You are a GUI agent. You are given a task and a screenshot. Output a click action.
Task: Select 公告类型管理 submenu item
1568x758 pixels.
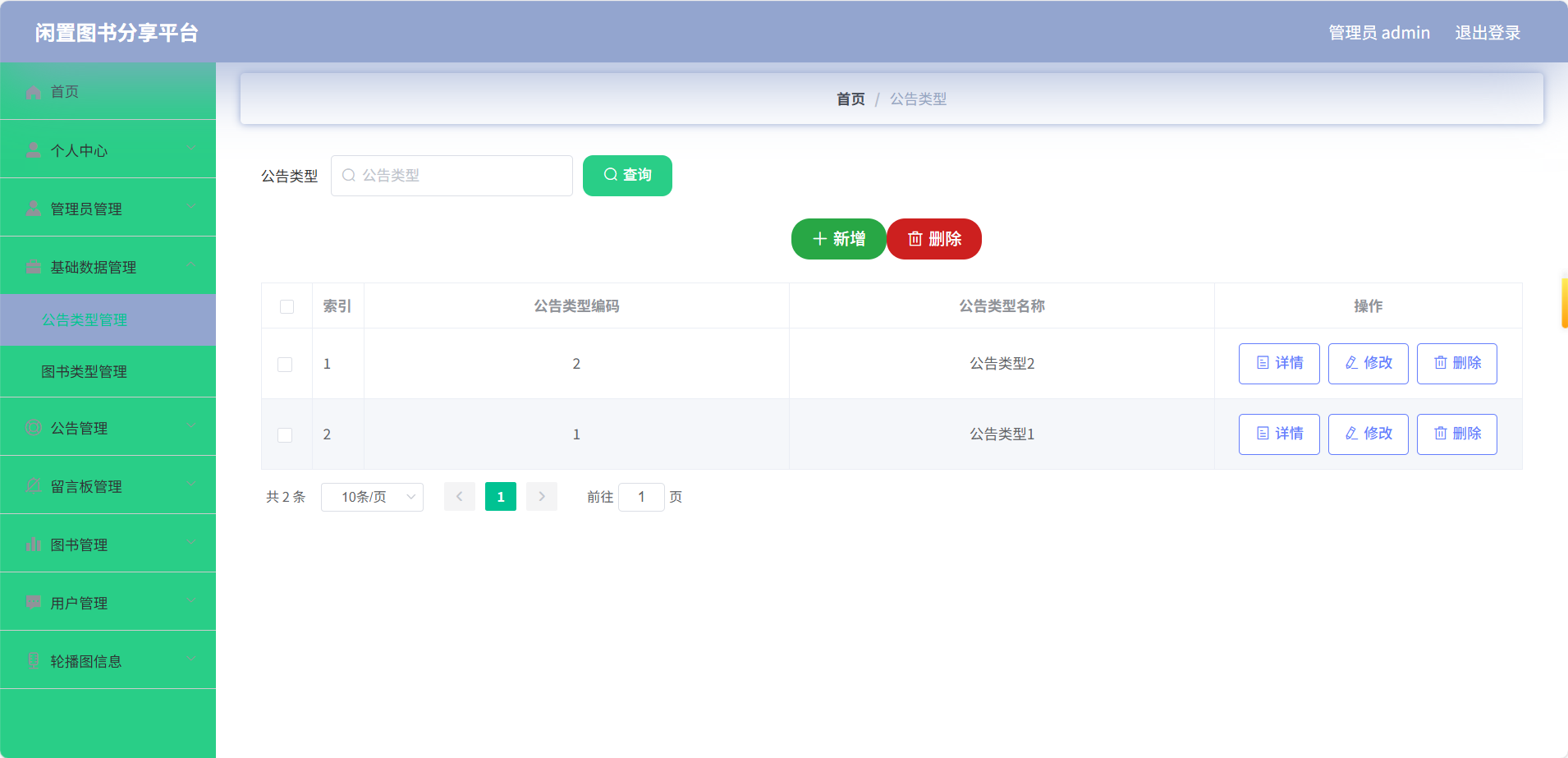tap(108, 320)
